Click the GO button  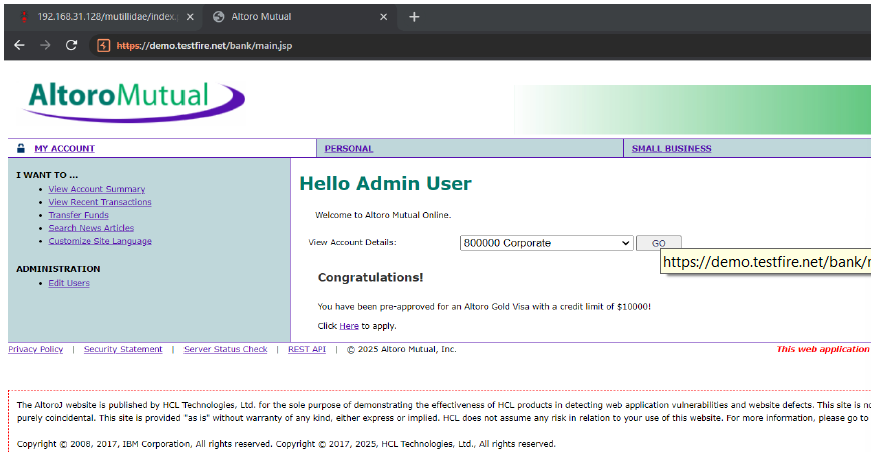click(658, 243)
